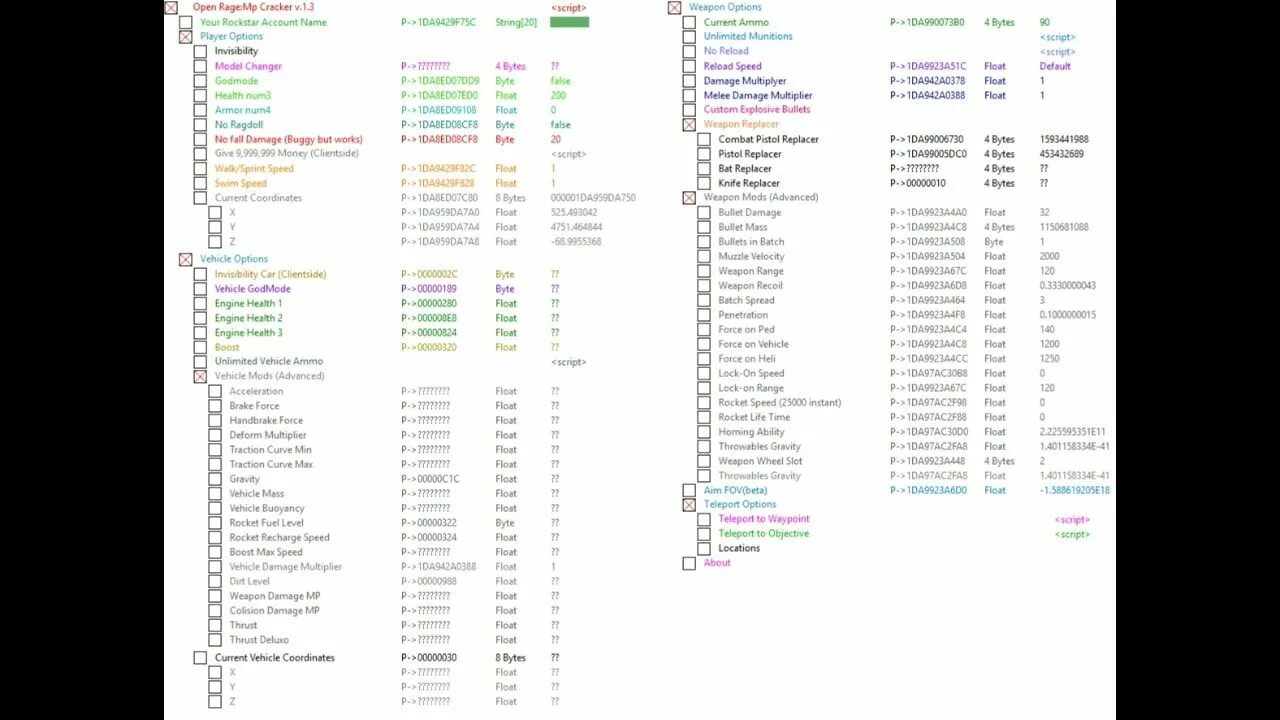Select the Acceleration entry label
The width and height of the screenshot is (1280, 720).
coord(256,391)
